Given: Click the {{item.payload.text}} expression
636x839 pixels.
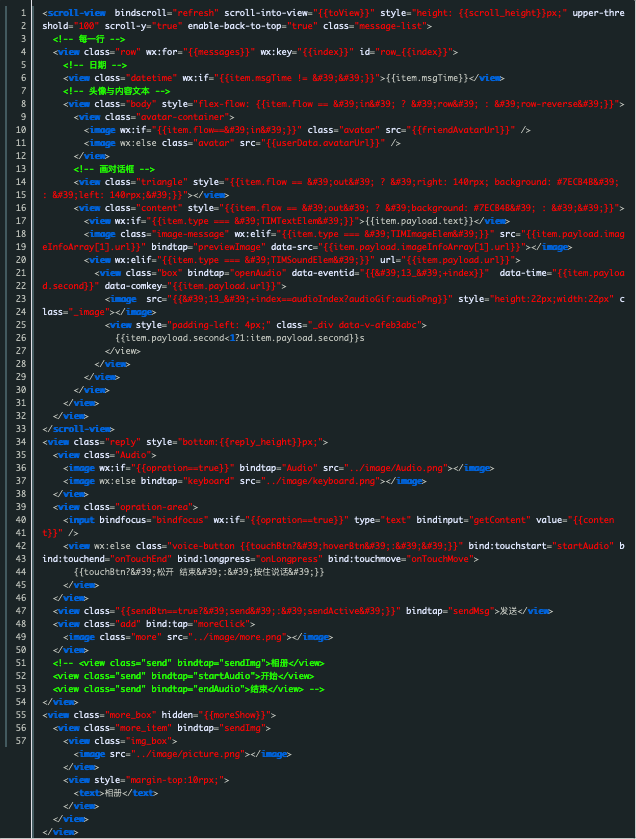Looking at the screenshot, I should pos(419,221).
